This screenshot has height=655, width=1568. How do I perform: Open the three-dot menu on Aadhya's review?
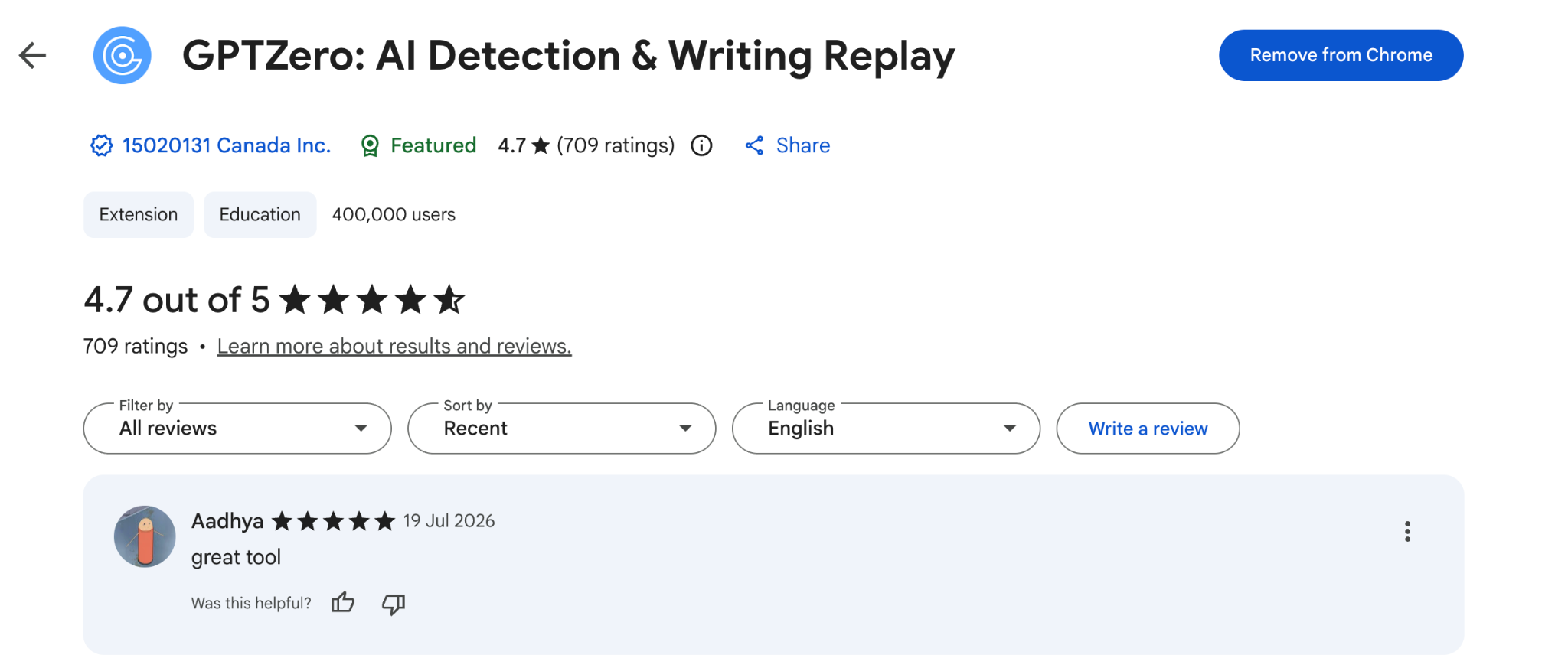(x=1407, y=532)
